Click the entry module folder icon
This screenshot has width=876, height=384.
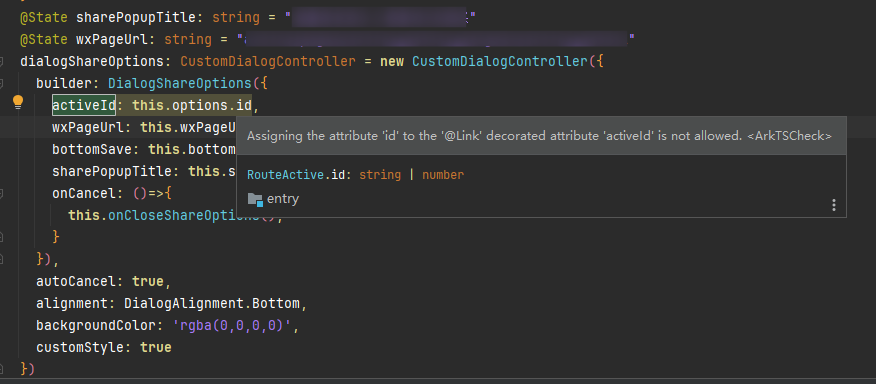(x=255, y=199)
